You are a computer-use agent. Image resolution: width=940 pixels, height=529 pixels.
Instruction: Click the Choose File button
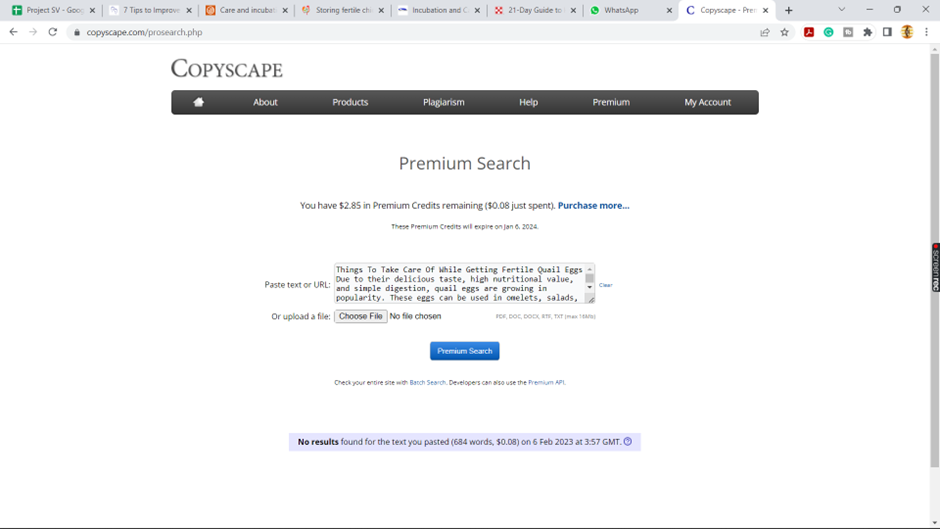(x=360, y=316)
